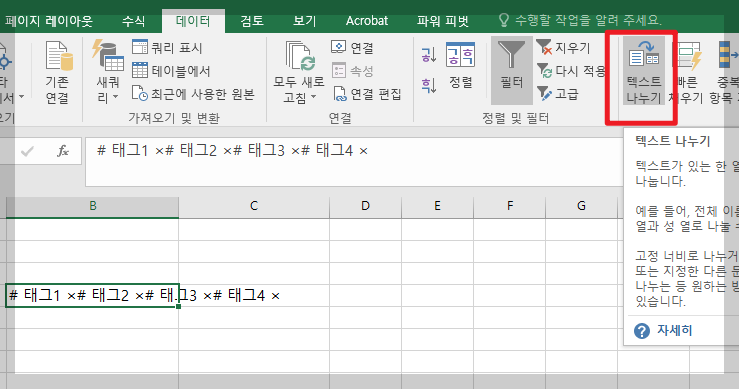Open 고급 advanced filter
The width and height of the screenshot is (739, 389).
pos(558,94)
